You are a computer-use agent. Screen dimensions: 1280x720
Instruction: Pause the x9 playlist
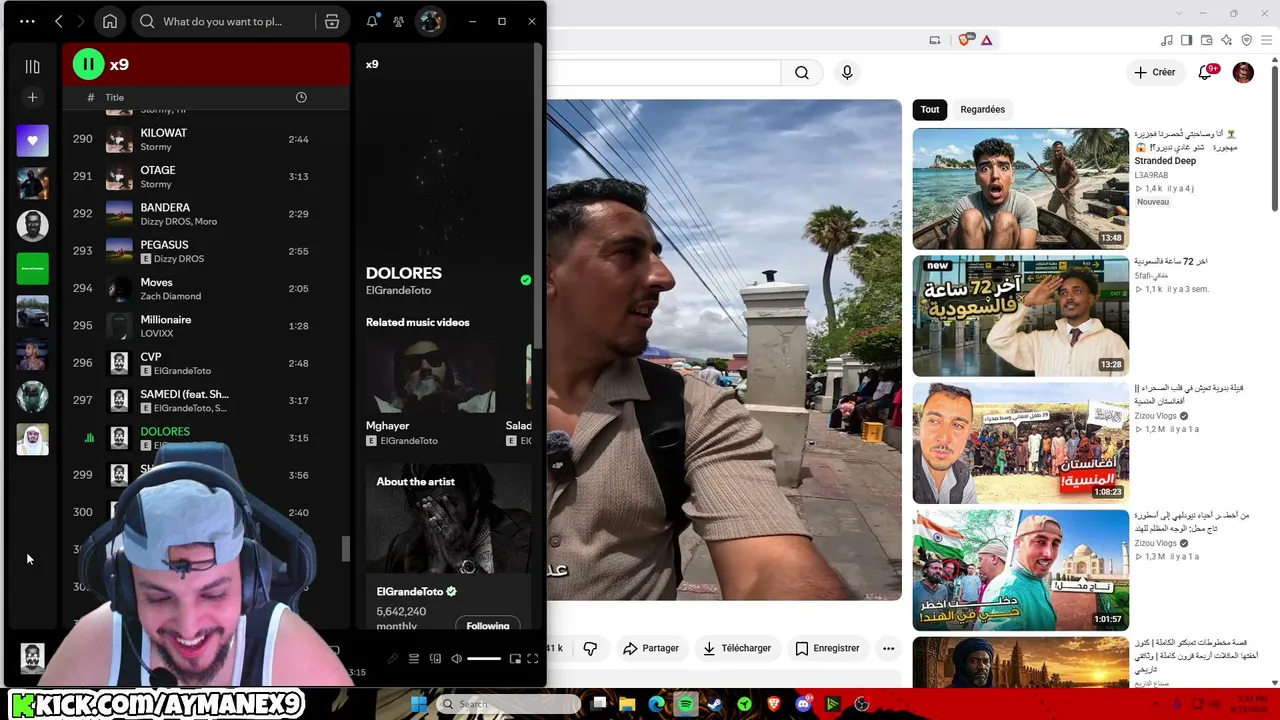[x=88, y=64]
